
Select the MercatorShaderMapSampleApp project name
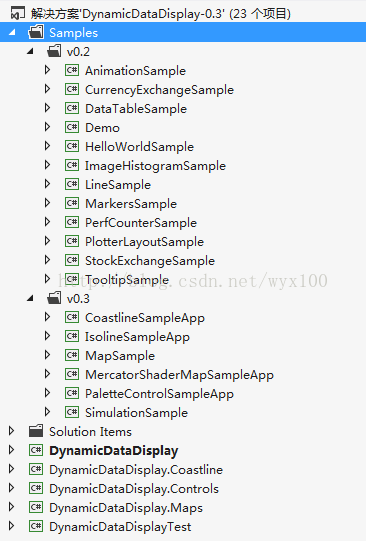179,375
